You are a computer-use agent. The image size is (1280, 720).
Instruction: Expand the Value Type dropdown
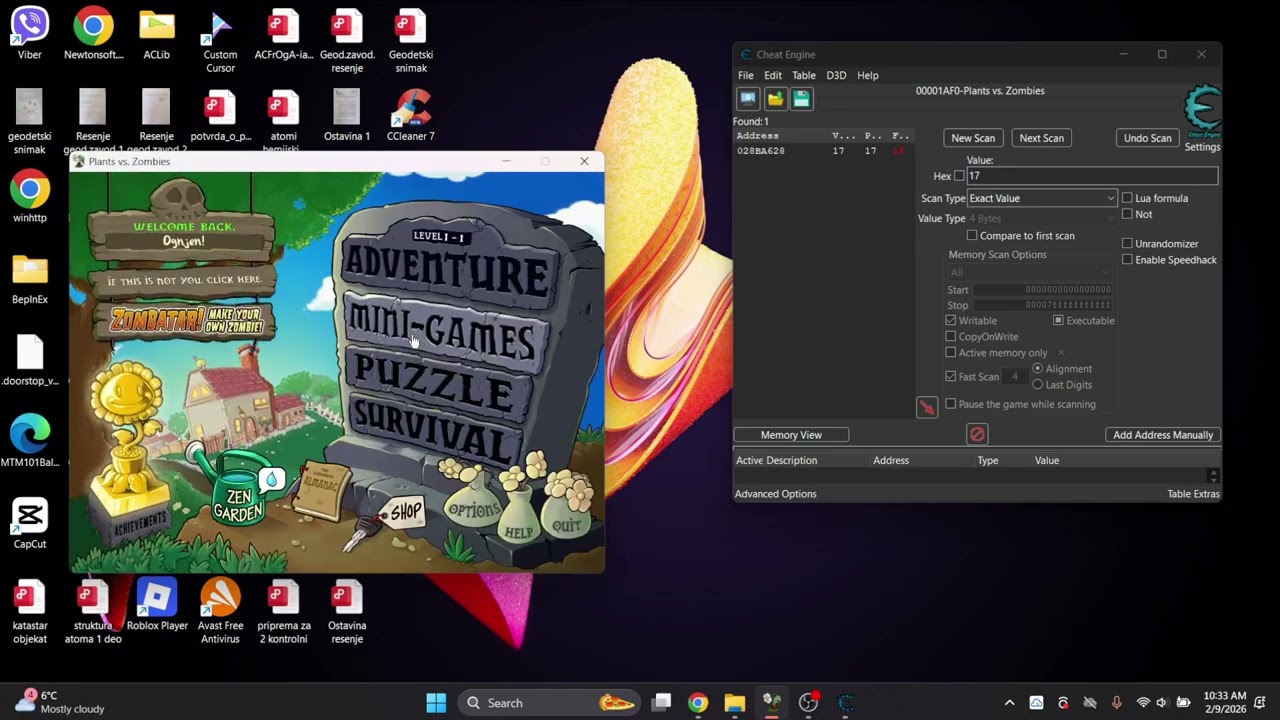(x=1041, y=218)
